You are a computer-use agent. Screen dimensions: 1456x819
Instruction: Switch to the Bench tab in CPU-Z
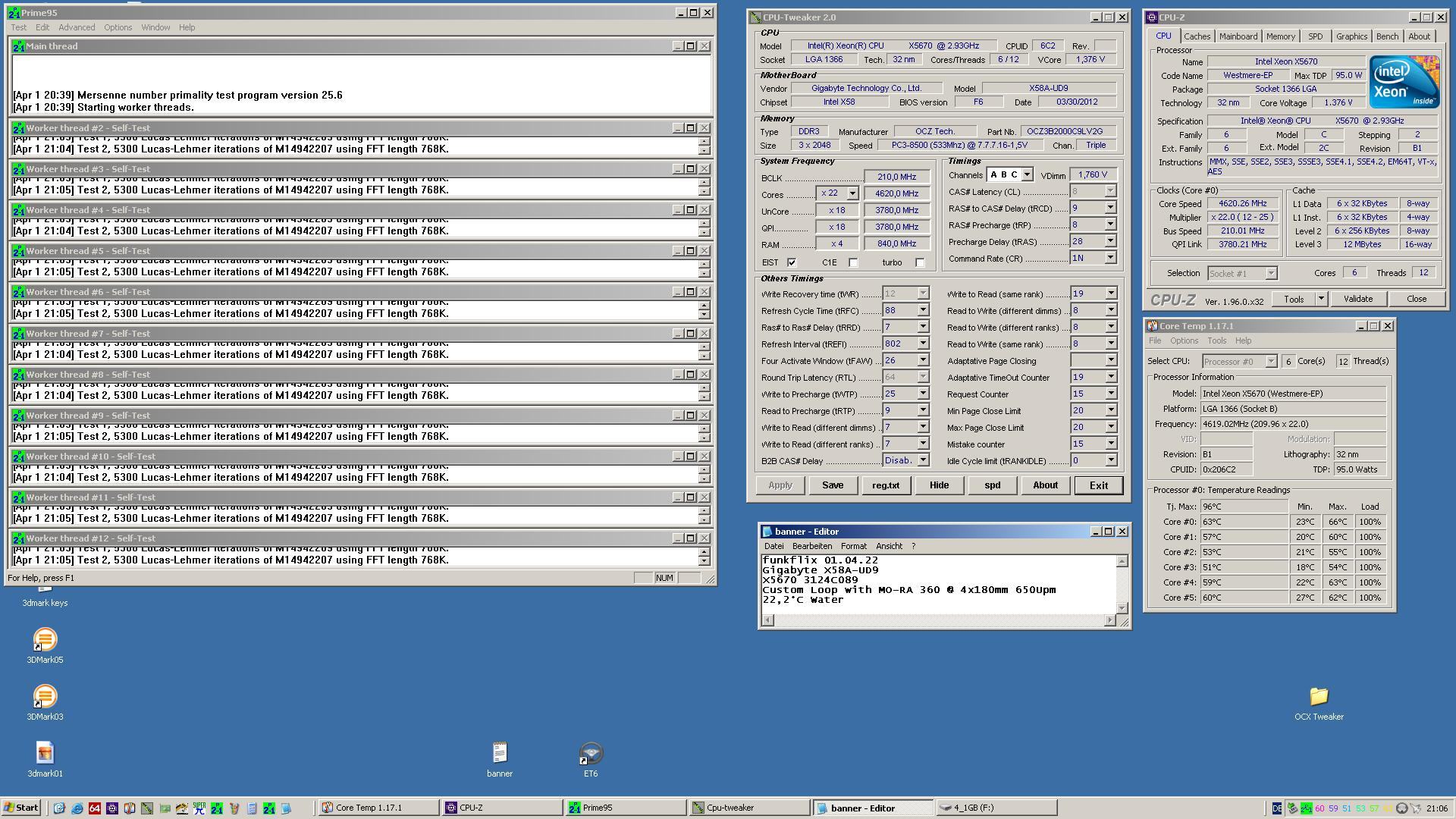pyautogui.click(x=1387, y=36)
